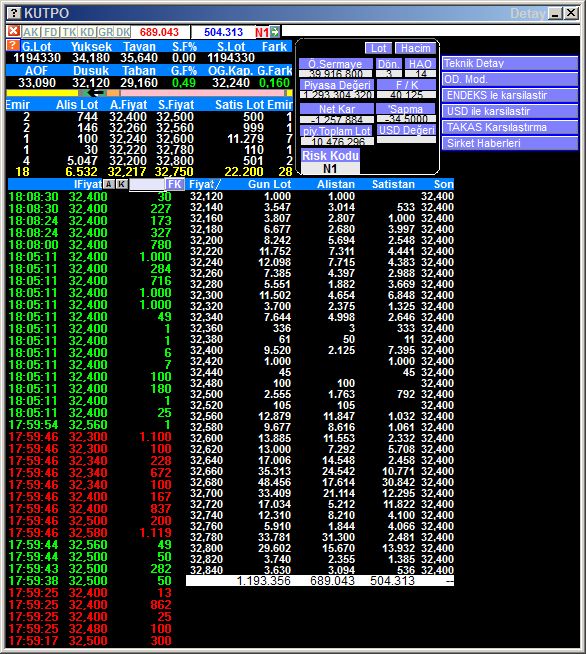Click the title bar question mark icon

click(14, 13)
